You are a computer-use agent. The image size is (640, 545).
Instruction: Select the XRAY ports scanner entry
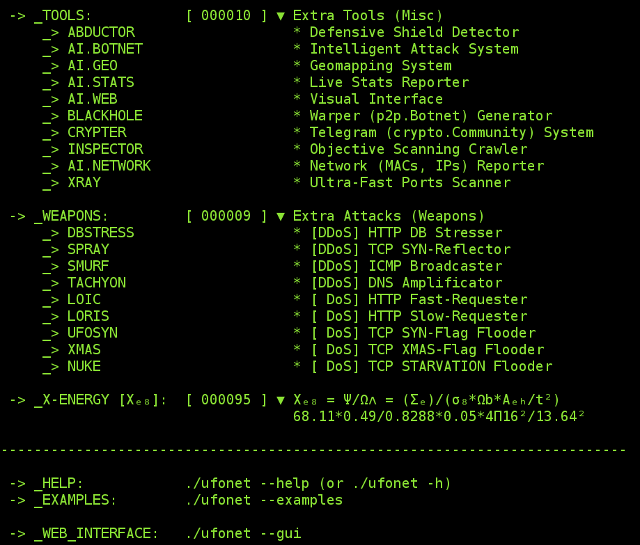(84, 182)
